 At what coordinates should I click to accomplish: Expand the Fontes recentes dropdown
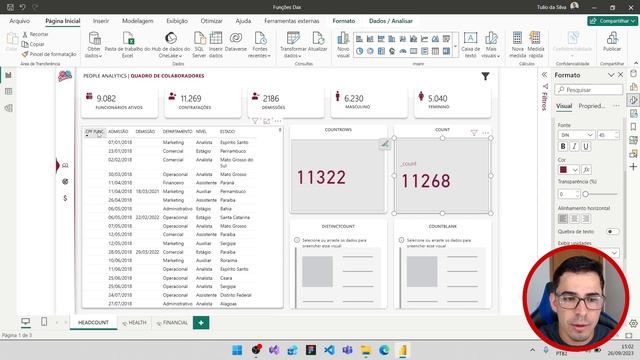tap(259, 44)
